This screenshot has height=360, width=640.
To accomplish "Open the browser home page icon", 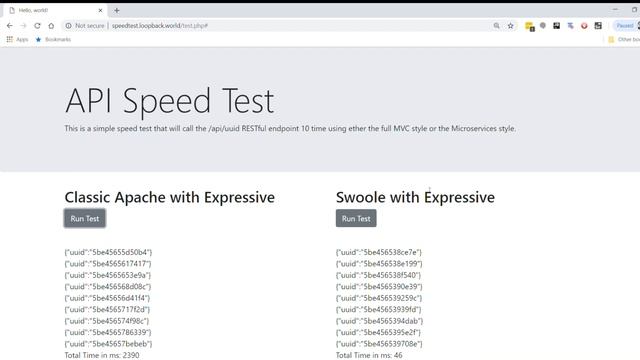I will (51, 26).
